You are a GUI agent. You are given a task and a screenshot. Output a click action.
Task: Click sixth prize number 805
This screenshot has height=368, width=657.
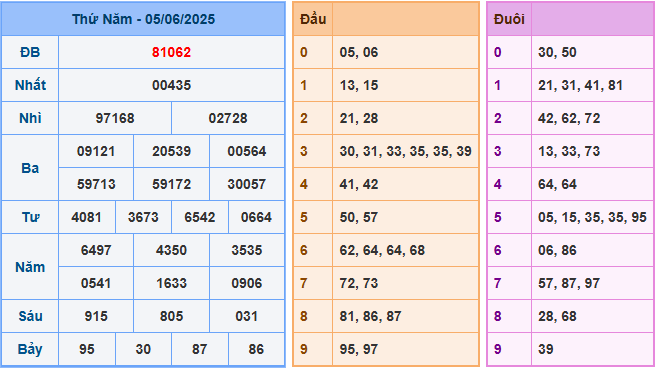point(171,316)
